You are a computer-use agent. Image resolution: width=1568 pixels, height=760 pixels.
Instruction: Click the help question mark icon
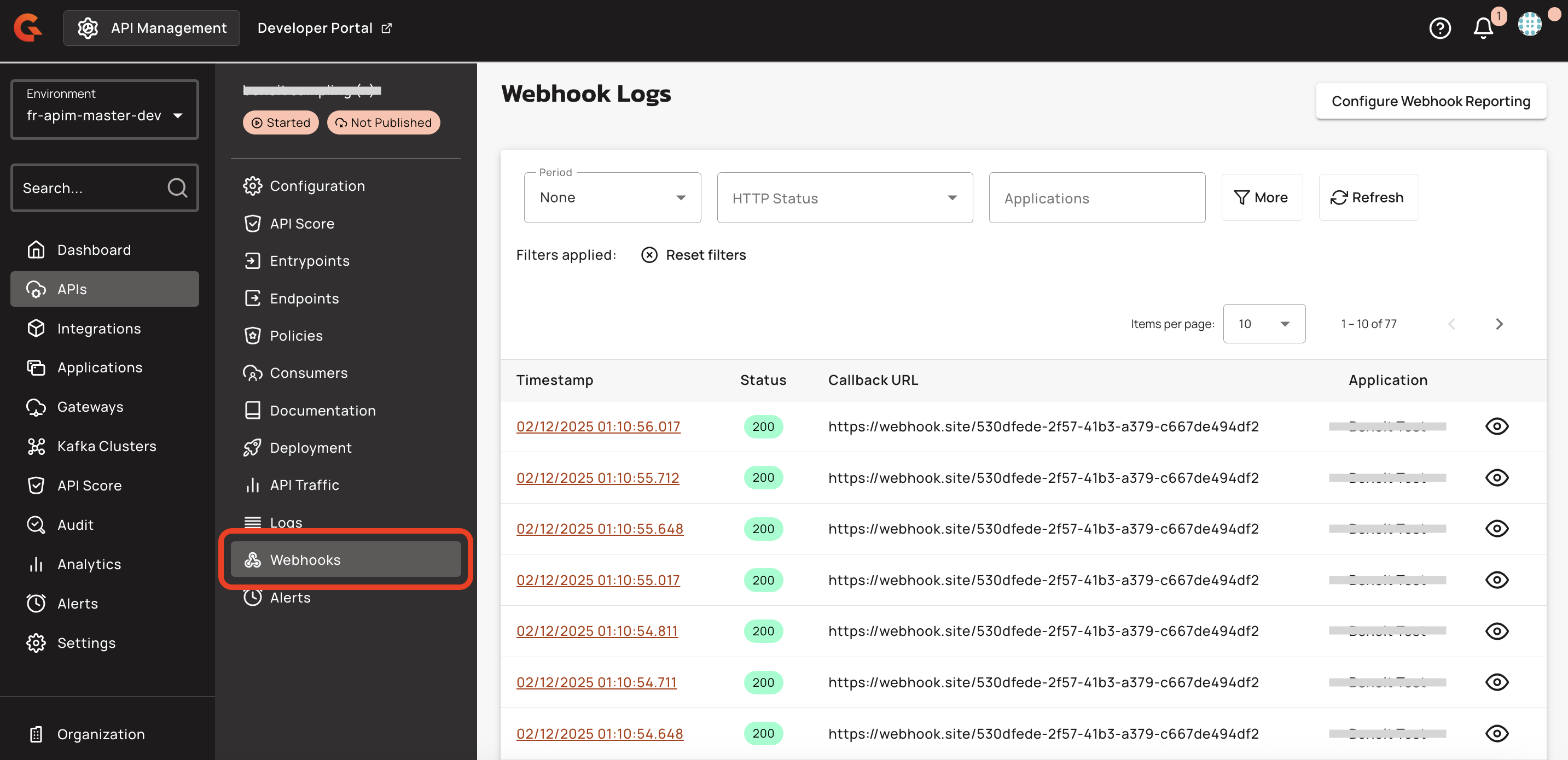1439,28
